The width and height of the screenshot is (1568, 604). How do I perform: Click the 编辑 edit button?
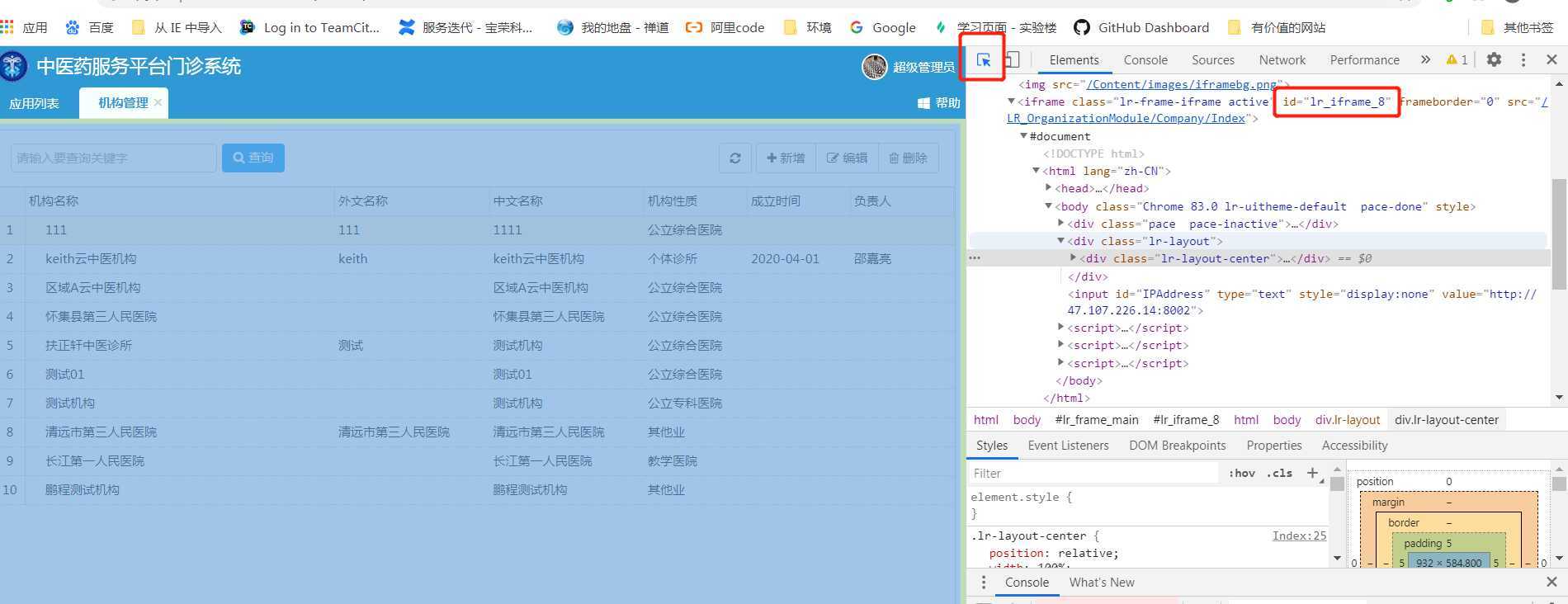click(x=847, y=158)
